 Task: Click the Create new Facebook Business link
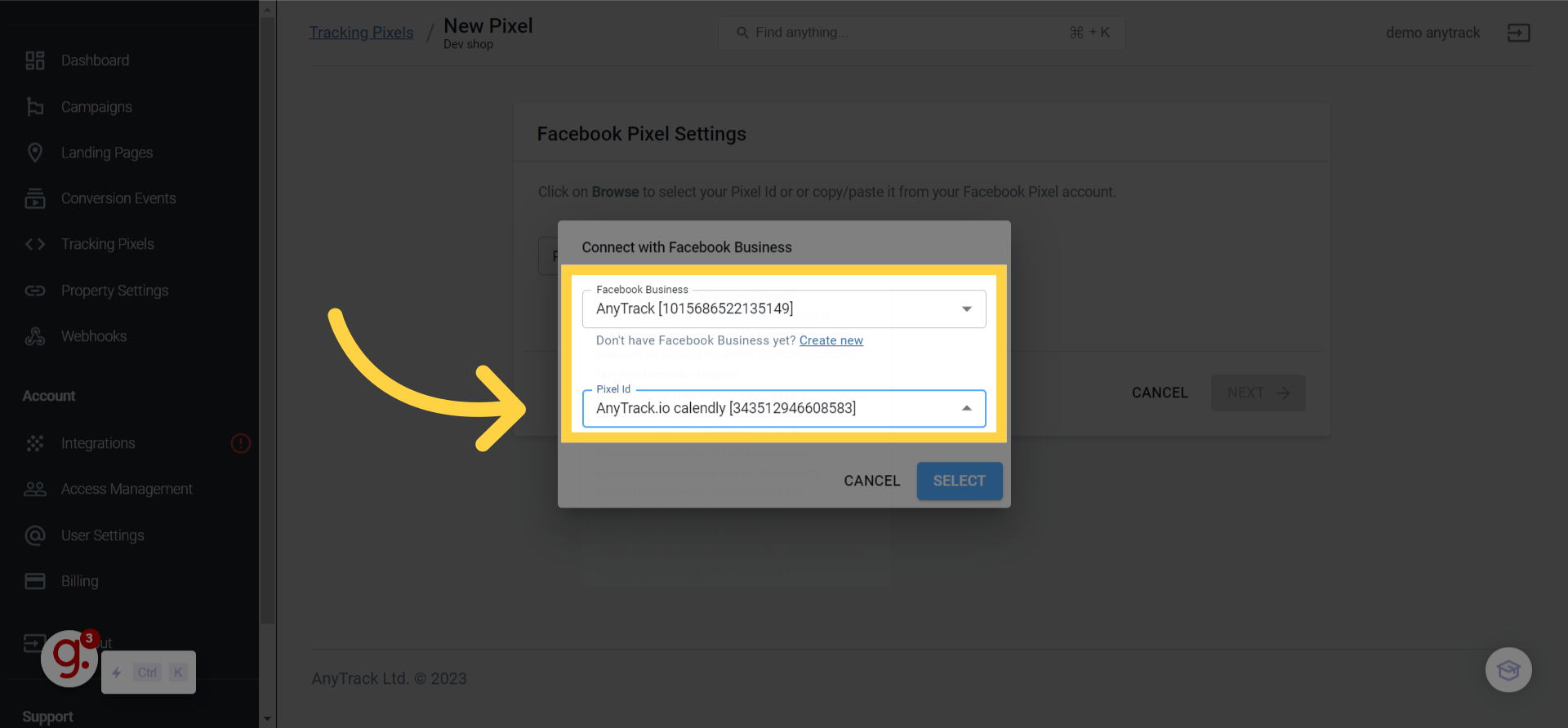point(831,340)
